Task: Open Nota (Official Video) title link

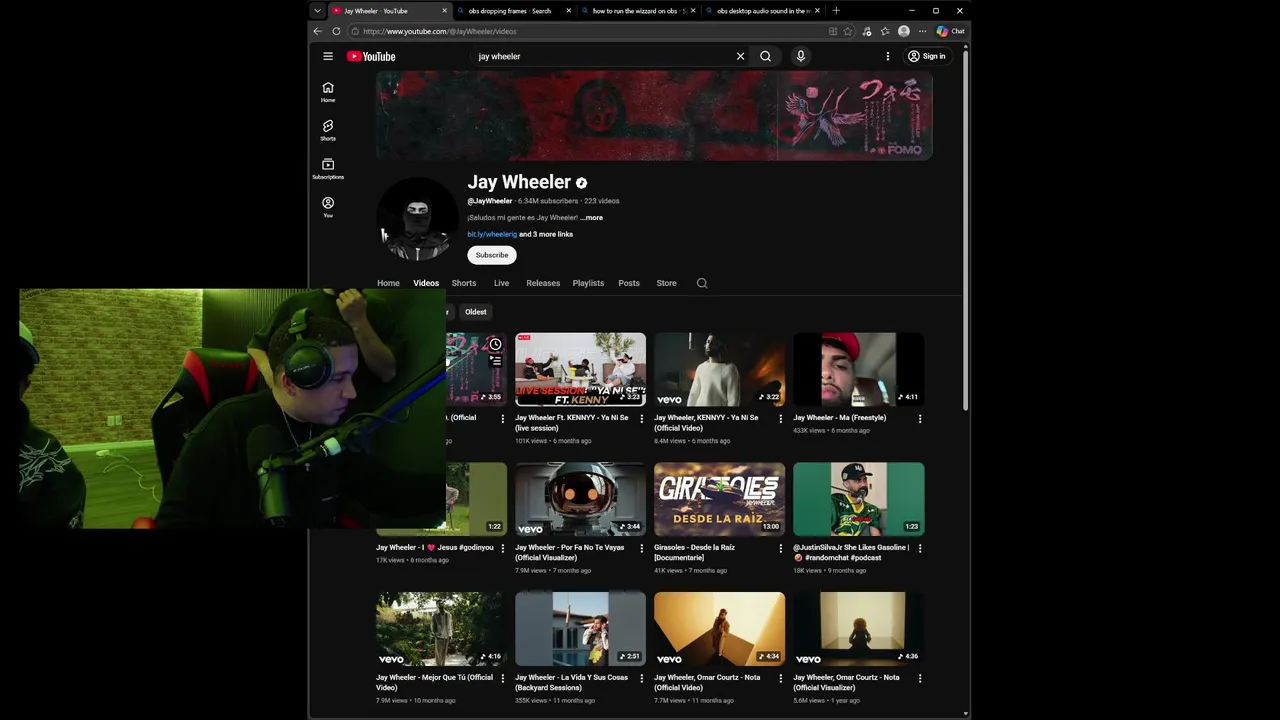Action: coord(707,682)
